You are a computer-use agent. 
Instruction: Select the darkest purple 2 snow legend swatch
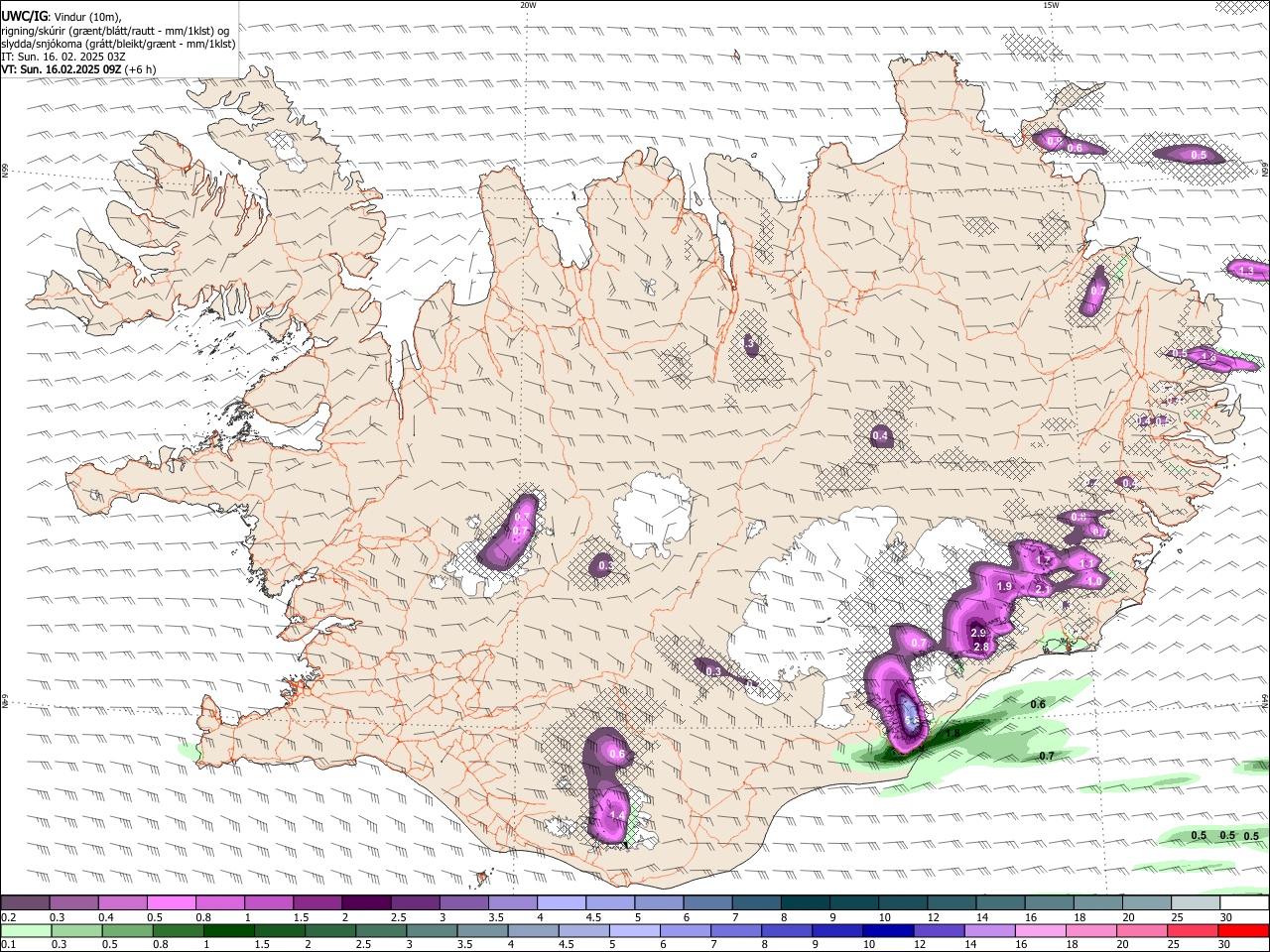point(366,902)
